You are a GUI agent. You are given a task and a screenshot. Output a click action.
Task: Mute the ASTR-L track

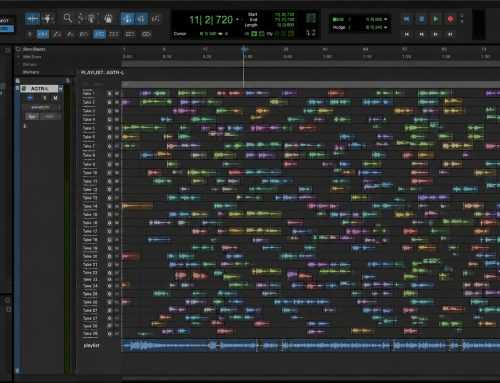coord(55,98)
